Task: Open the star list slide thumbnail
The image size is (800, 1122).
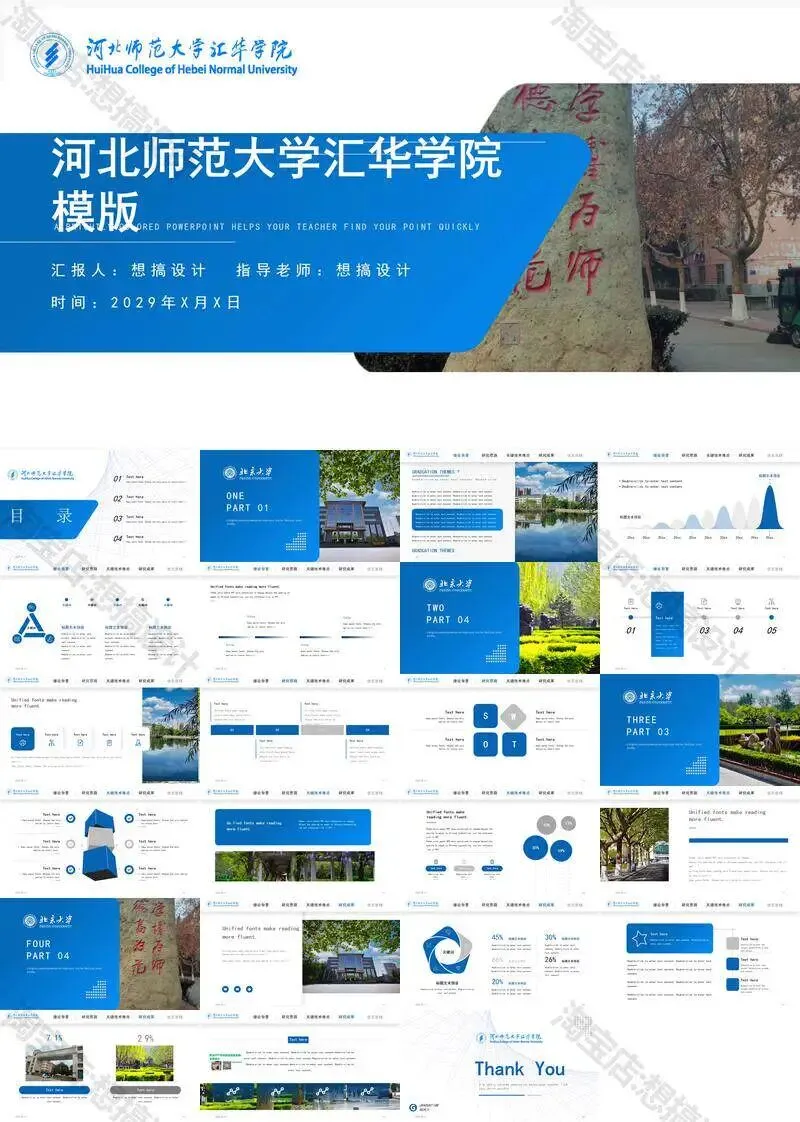Action: tap(700, 955)
